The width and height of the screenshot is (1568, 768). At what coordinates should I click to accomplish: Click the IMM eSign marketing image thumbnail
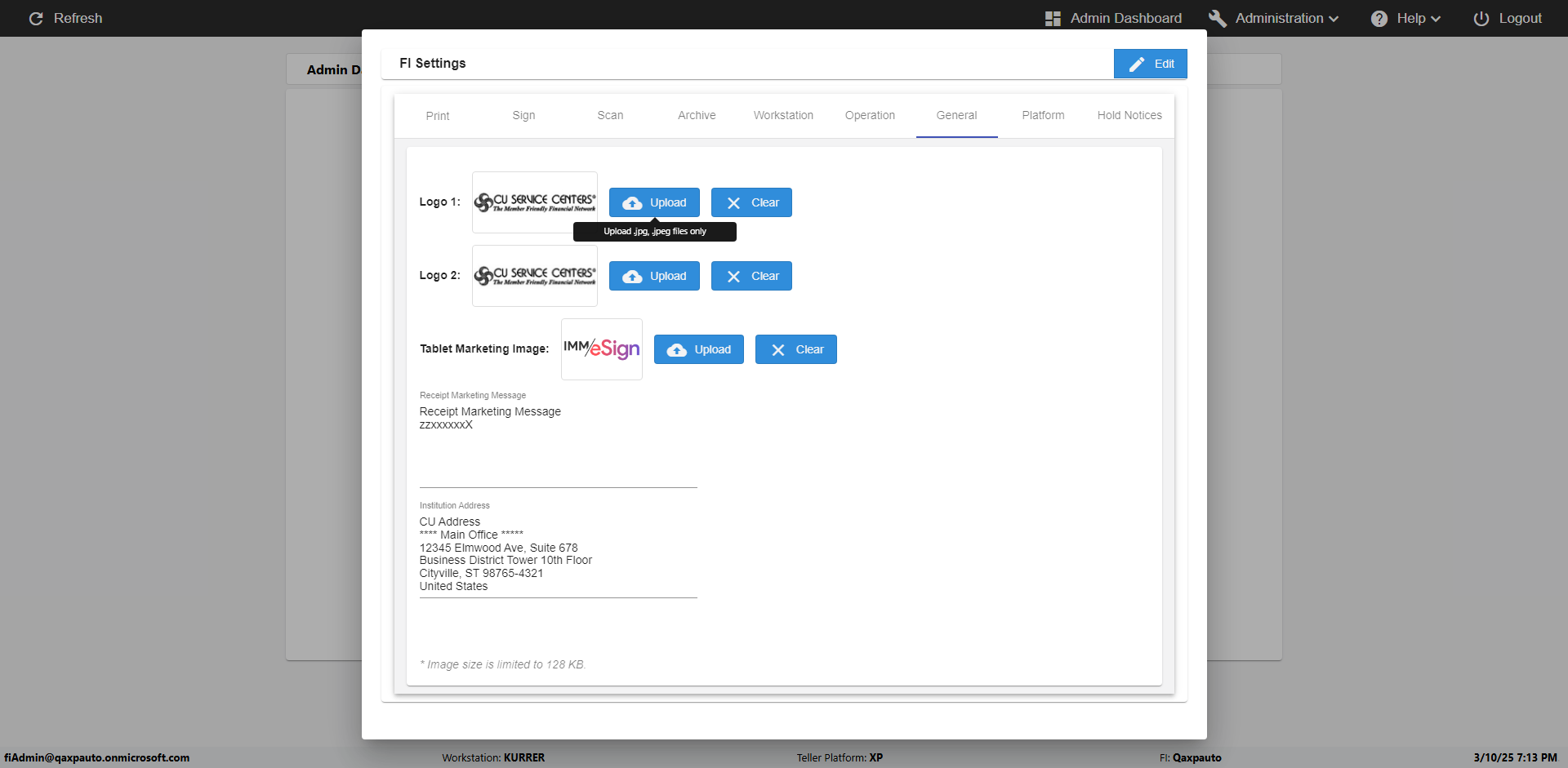click(602, 349)
